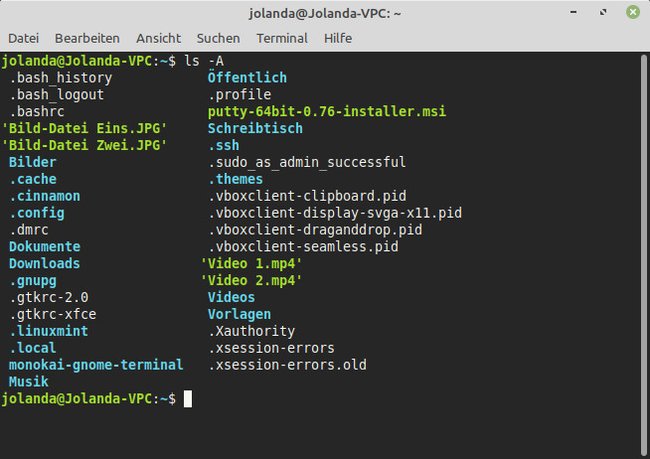Screen dimensions: 650x459
Task: Click the terminal vertical scrollbar
Action: [644, 254]
